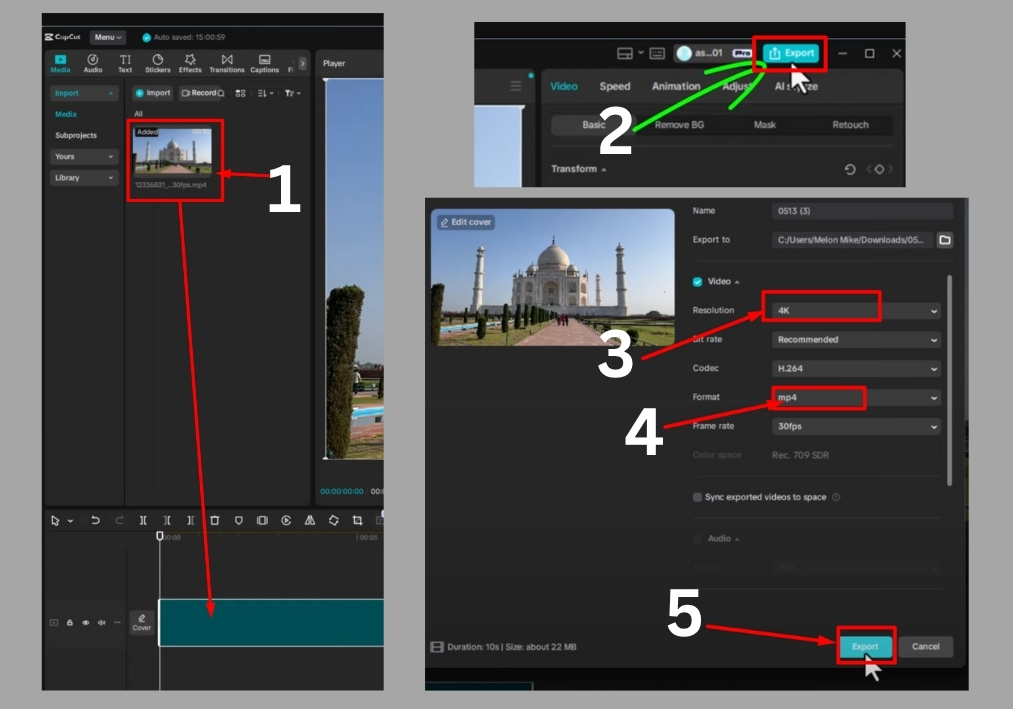This screenshot has width=1013, height=709.
Task: Rotate the clip with the rotate icon
Action: (333, 520)
